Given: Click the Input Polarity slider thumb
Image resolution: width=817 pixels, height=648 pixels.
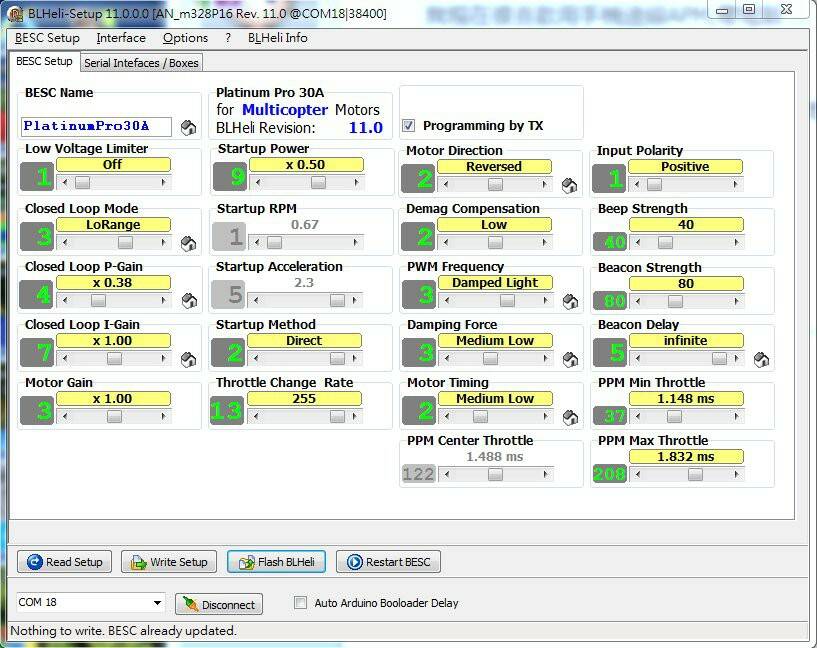Looking at the screenshot, I should (x=654, y=184).
